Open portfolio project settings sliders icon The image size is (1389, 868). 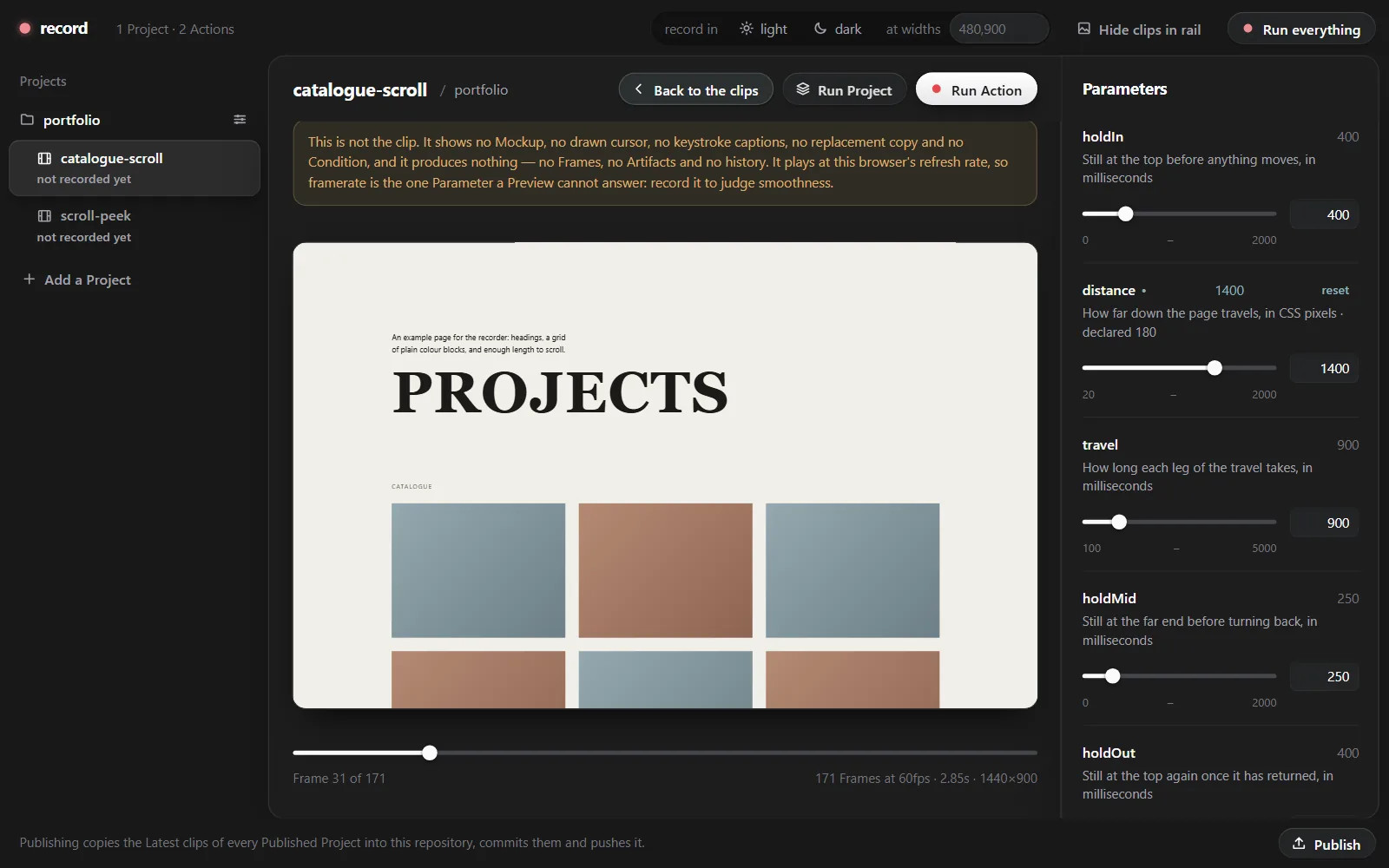240,120
